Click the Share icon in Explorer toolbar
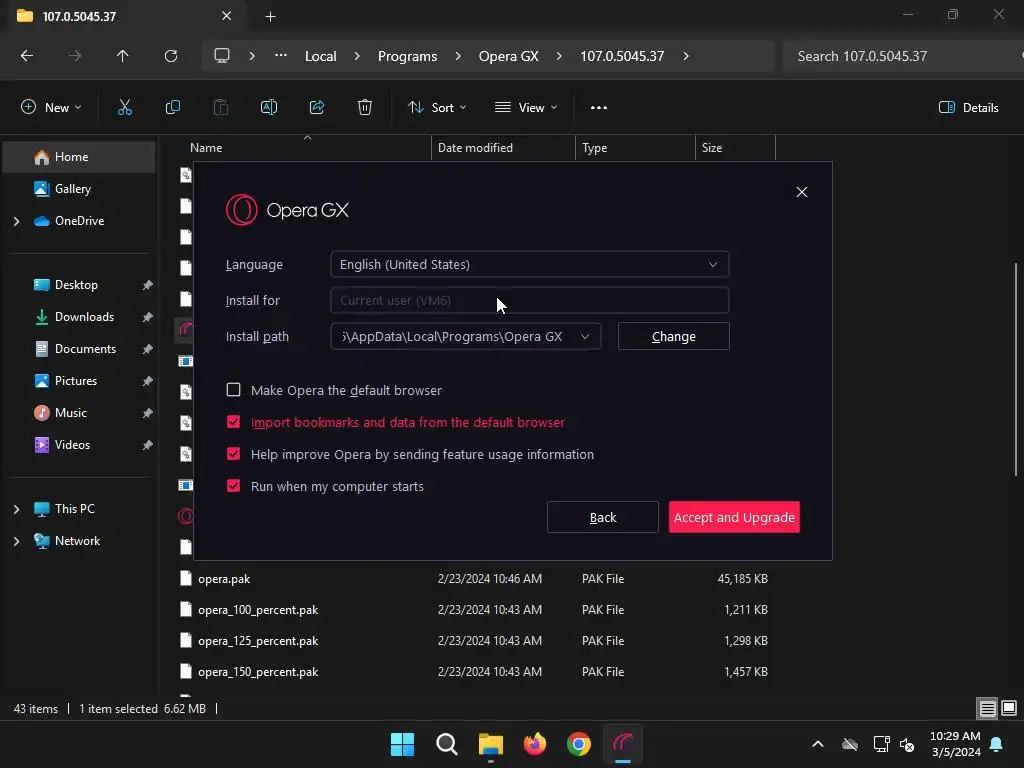 tap(317, 108)
